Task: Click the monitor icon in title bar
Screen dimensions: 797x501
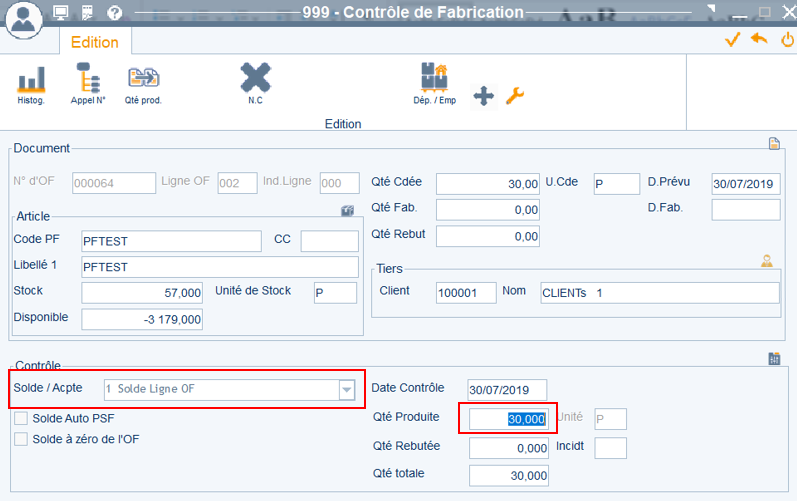Action: click(60, 12)
